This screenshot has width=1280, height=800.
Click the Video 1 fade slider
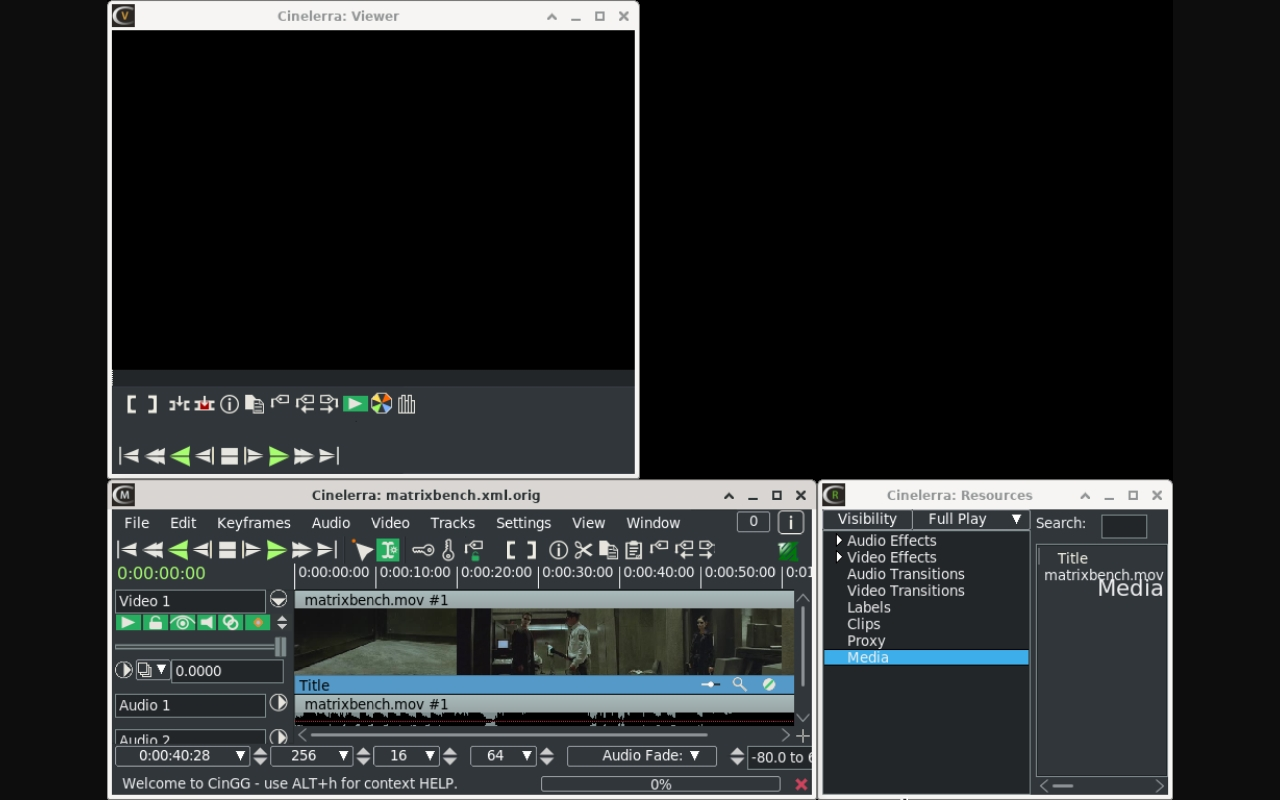coord(200,647)
